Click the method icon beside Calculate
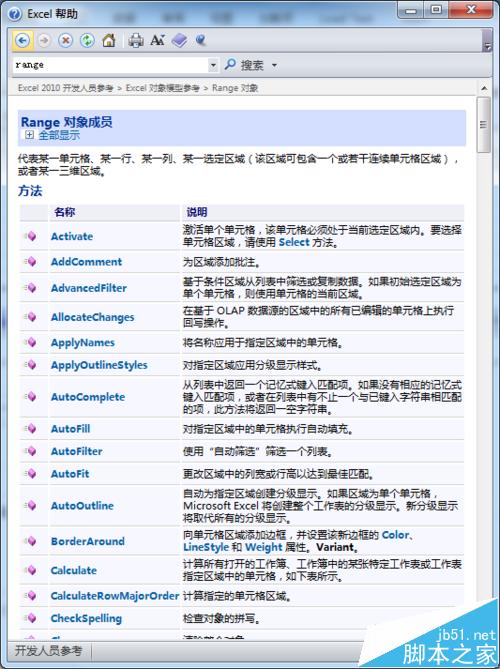Screen dimensions: 500x669 [x=31, y=570]
